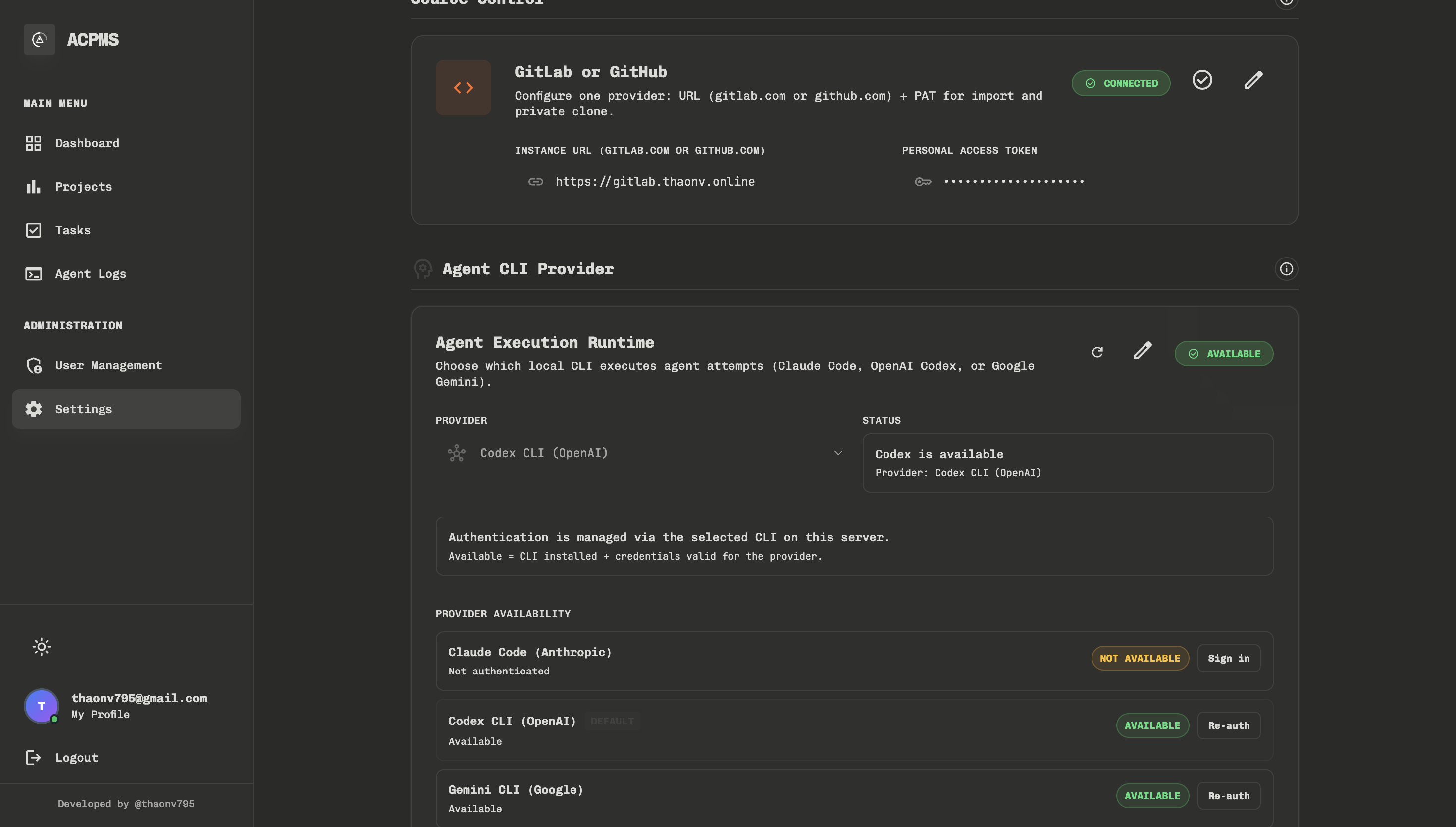Edit GitLab or GitHub settings pencil icon

click(x=1253, y=80)
